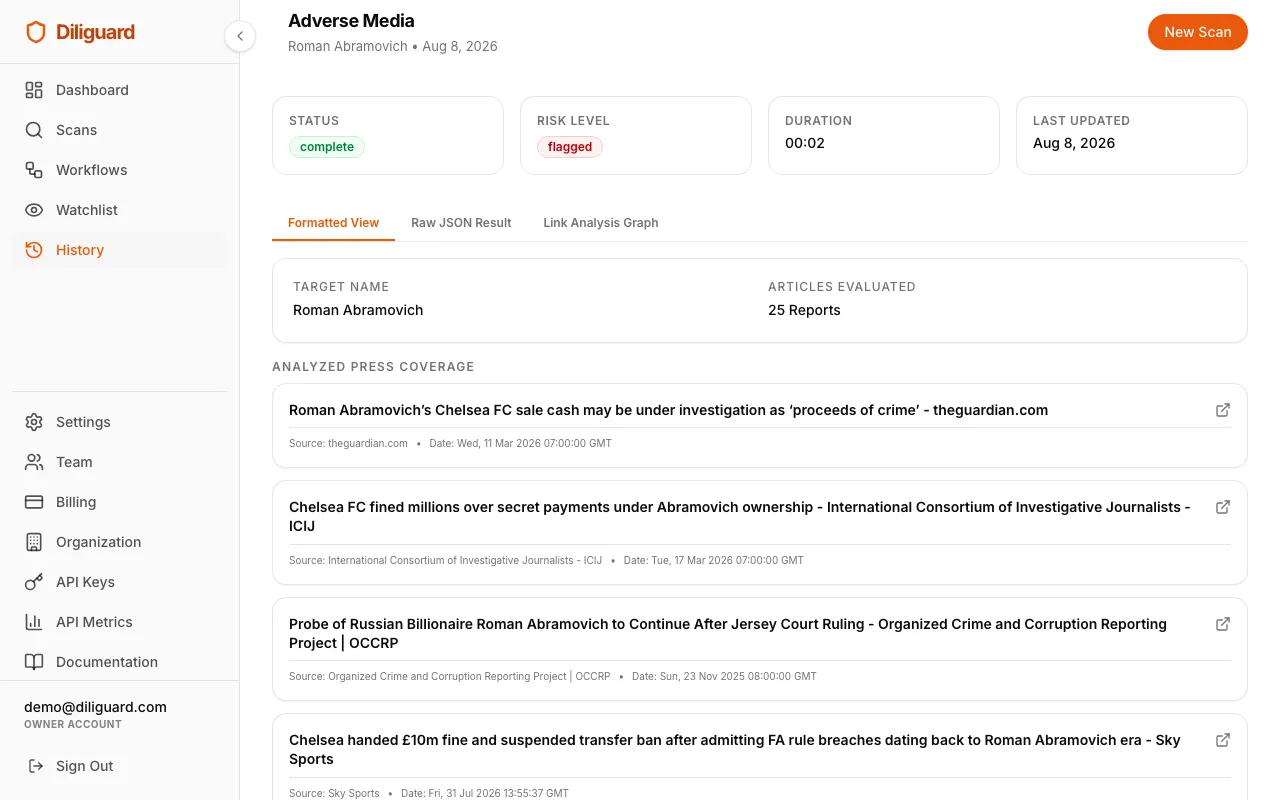
Task: Open the OCCRP article external link icon
Action: (1223, 624)
